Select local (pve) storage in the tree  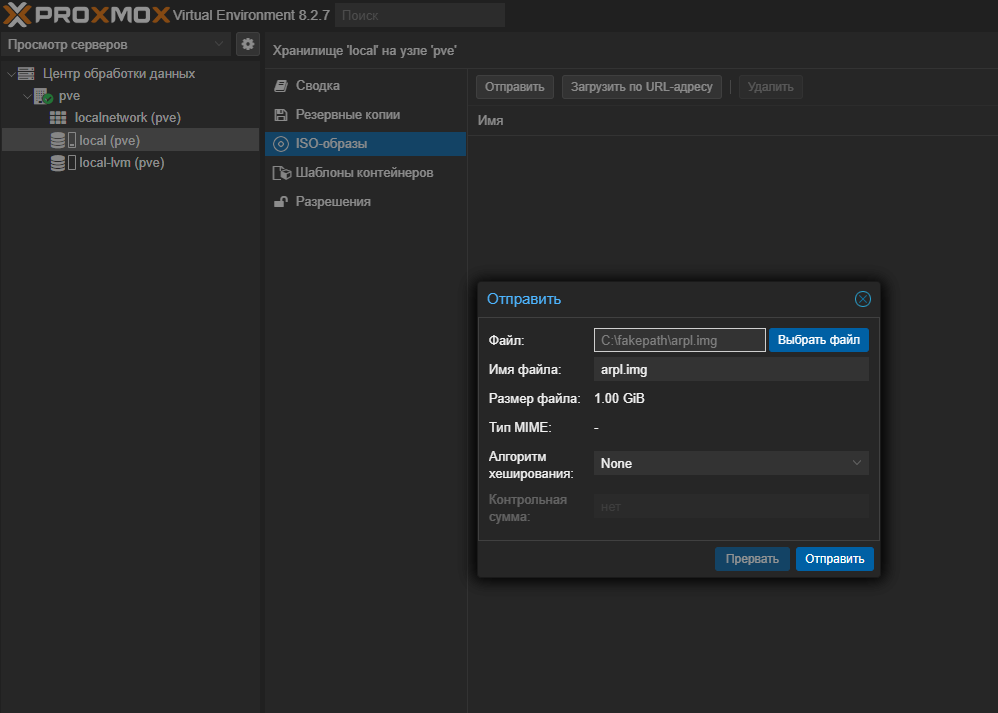coord(130,140)
